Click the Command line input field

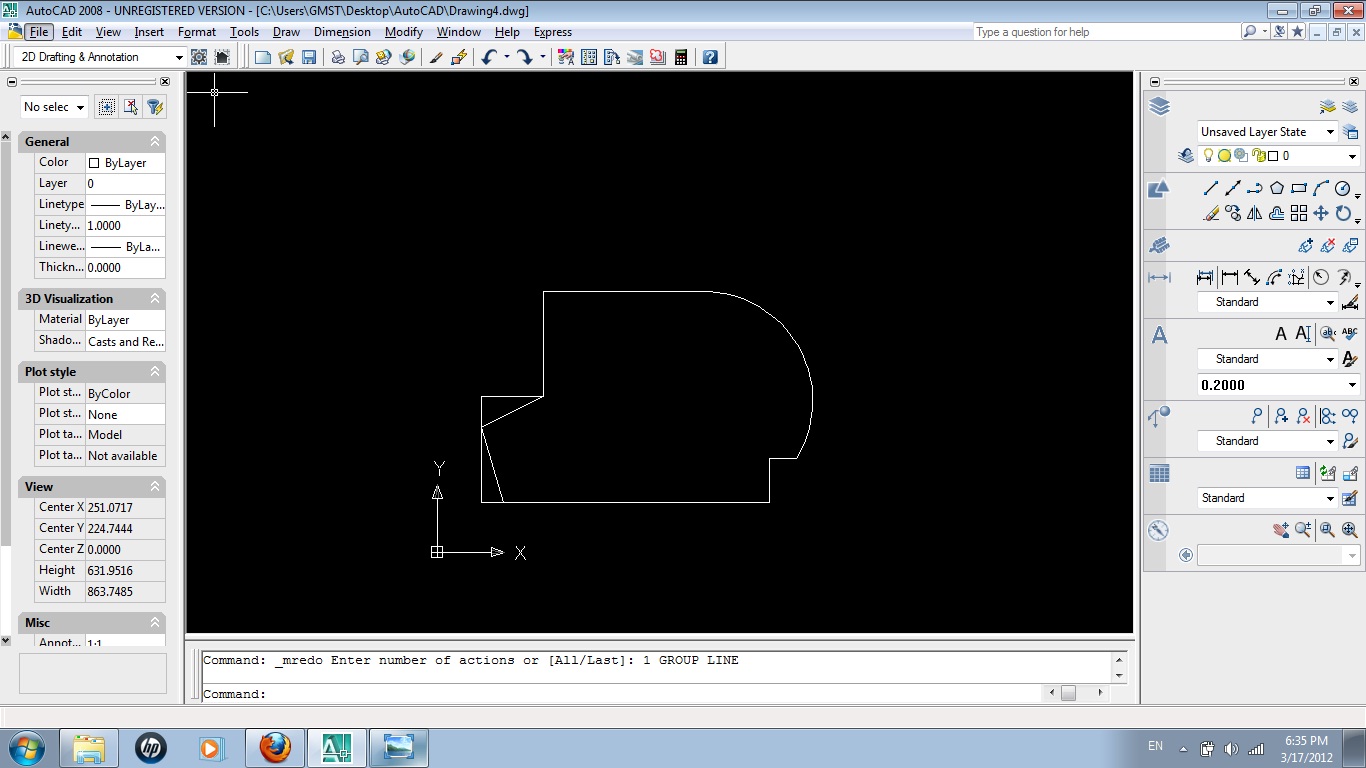[x=655, y=693]
